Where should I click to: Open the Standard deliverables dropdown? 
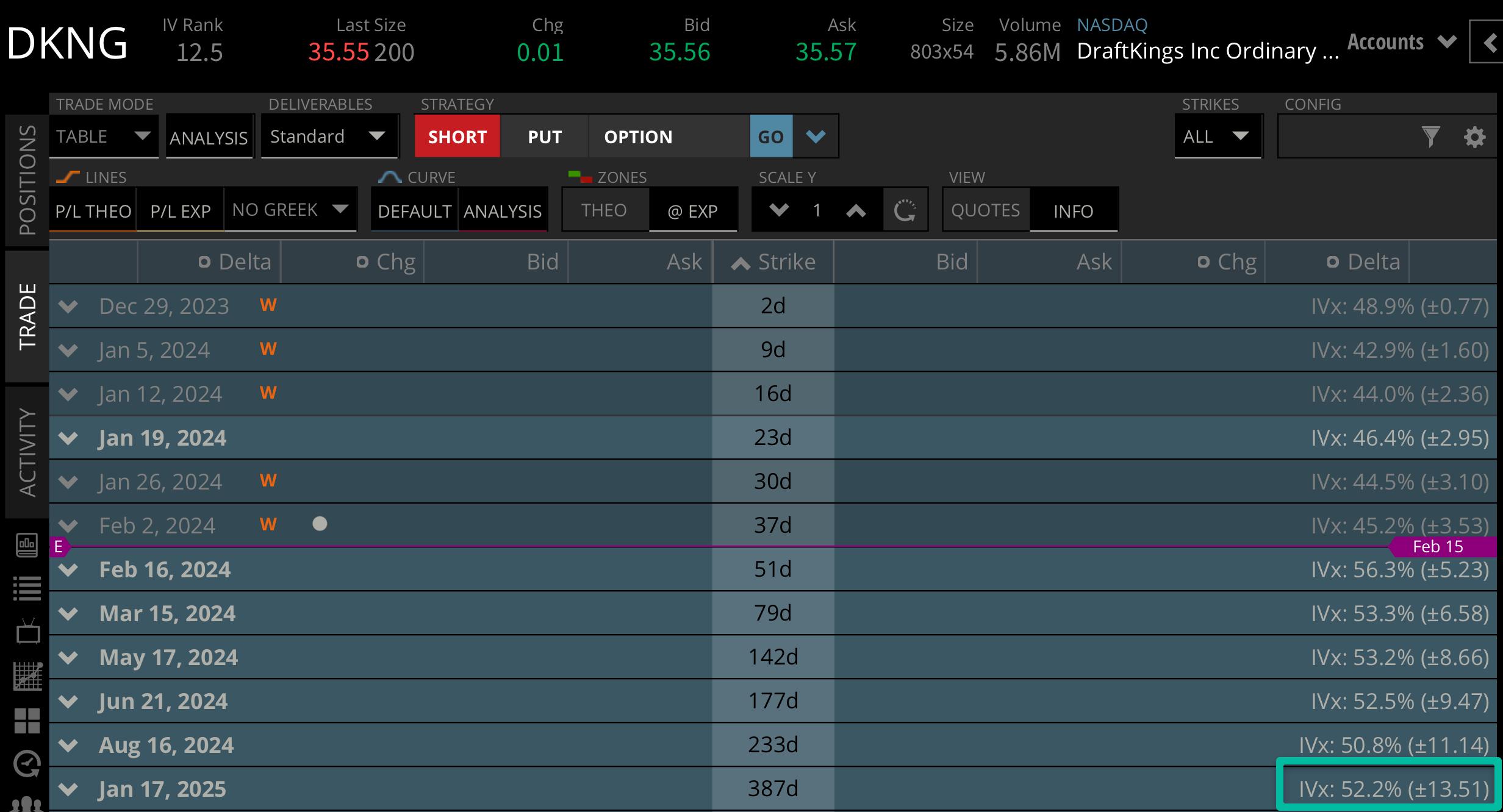click(329, 137)
